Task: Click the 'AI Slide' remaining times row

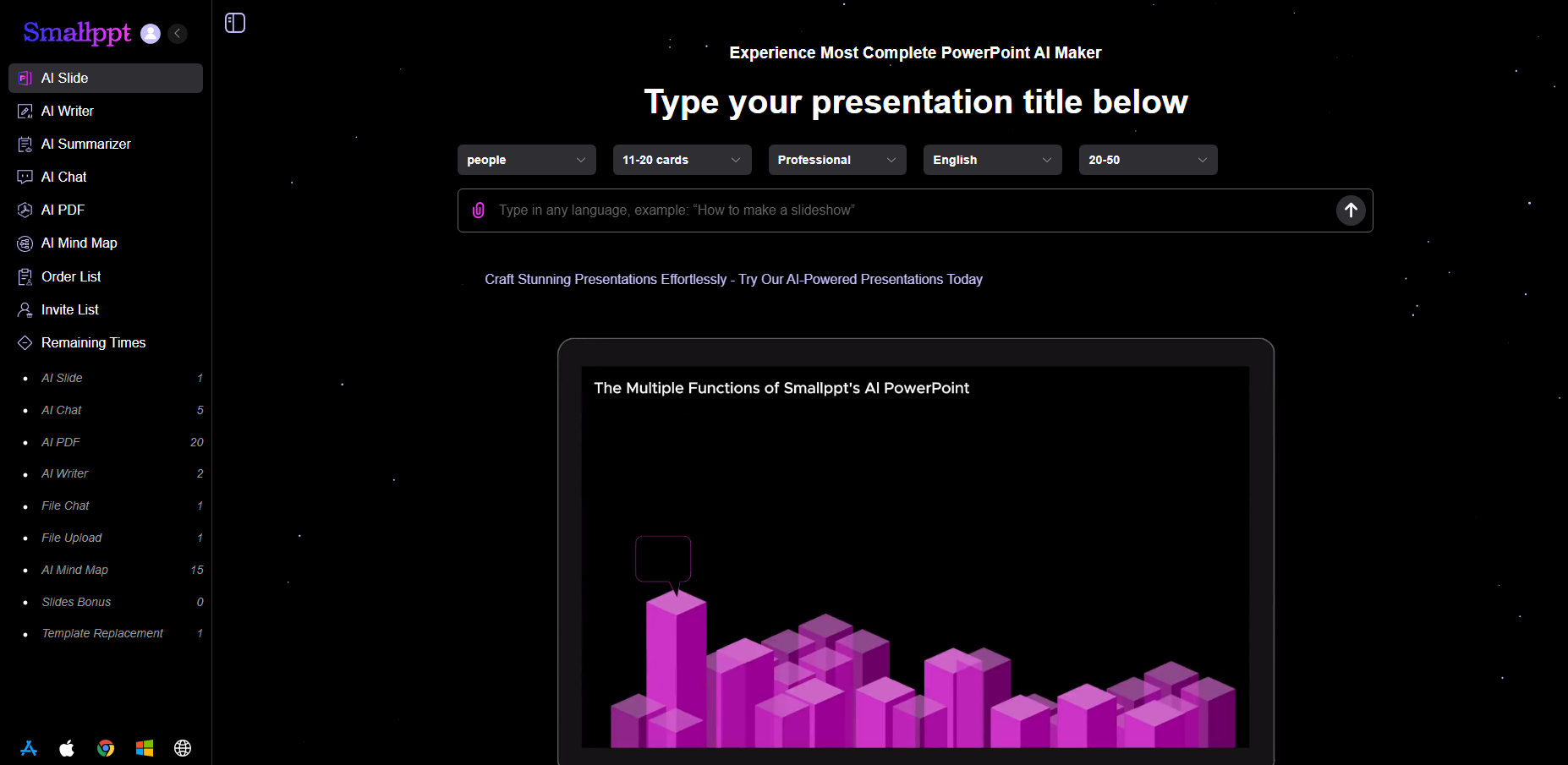Action: pyautogui.click(x=113, y=378)
